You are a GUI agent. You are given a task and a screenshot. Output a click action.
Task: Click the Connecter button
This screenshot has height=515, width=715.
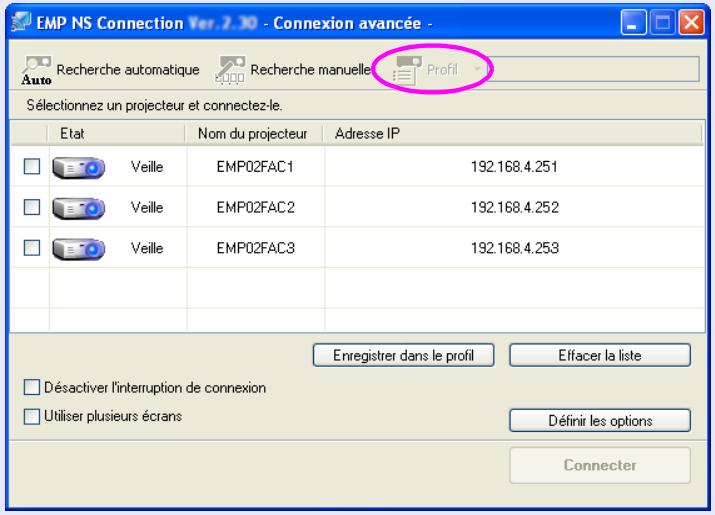pos(600,465)
